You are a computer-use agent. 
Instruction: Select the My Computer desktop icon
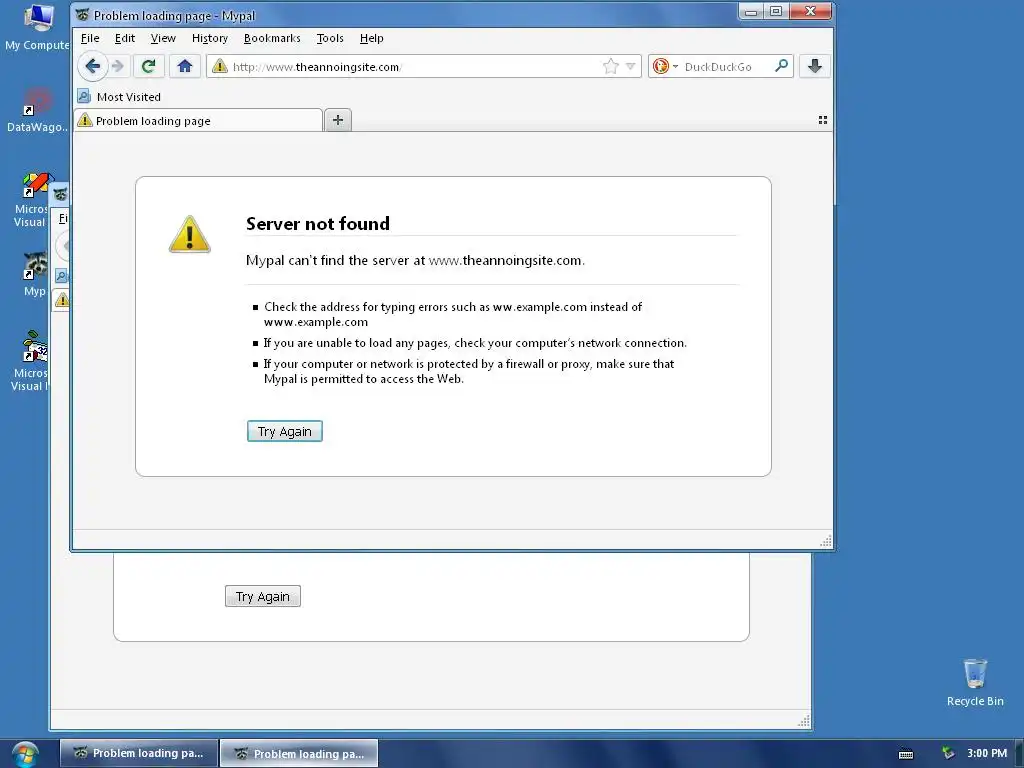37,27
